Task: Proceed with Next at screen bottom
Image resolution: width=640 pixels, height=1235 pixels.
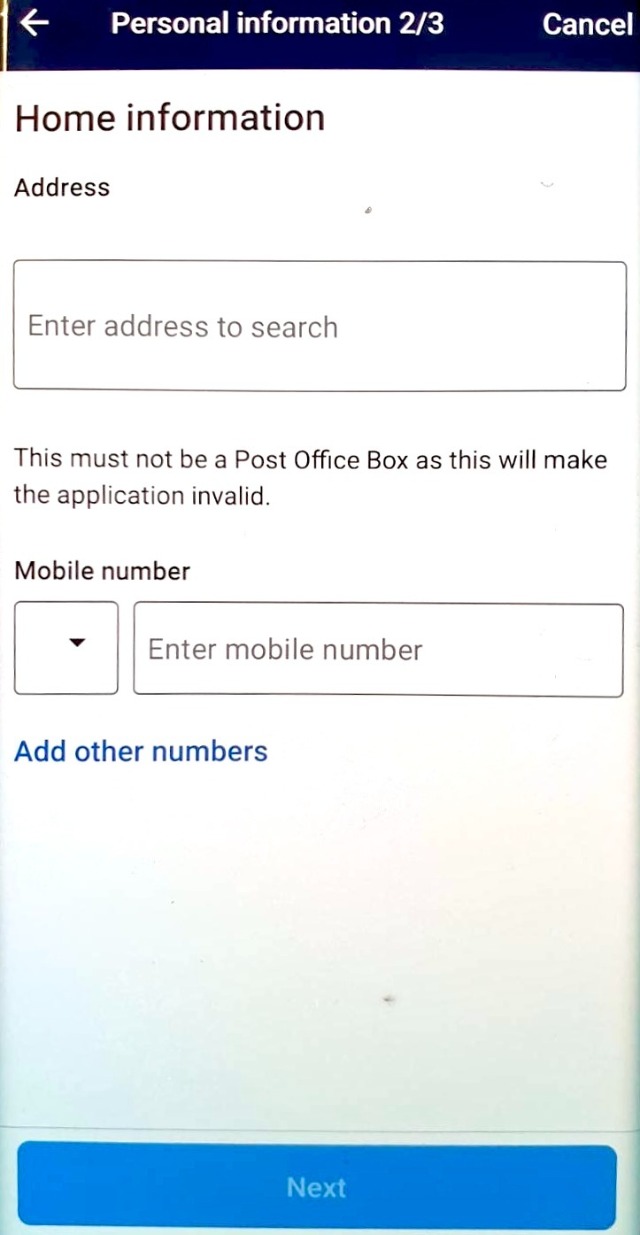Action: (x=317, y=1187)
